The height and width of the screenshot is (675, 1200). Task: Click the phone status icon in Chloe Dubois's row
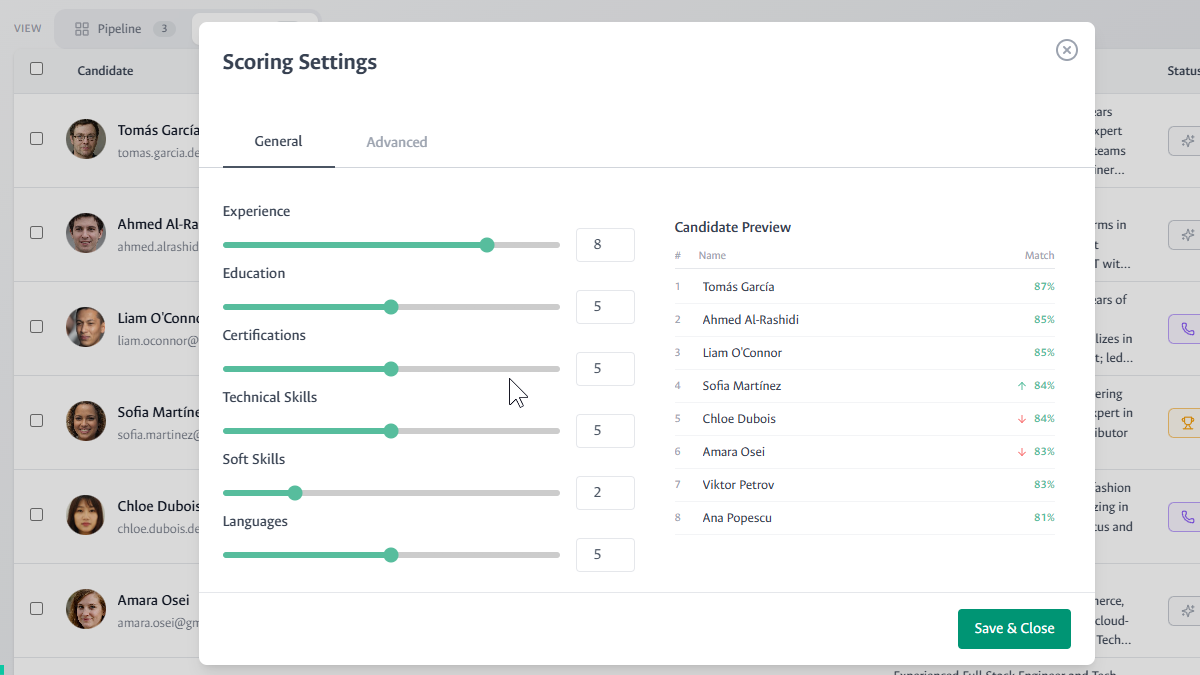coord(1187,517)
